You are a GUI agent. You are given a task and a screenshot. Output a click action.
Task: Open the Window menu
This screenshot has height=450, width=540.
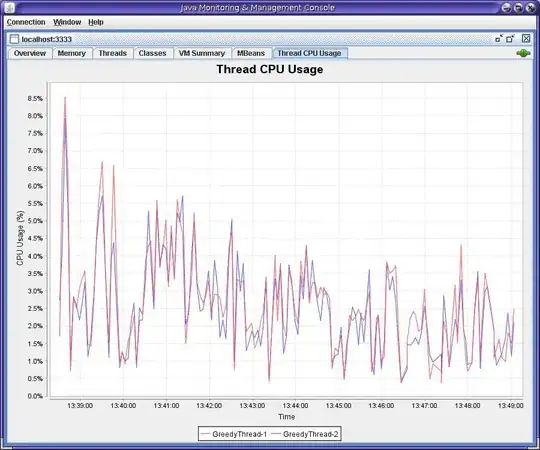coord(67,22)
